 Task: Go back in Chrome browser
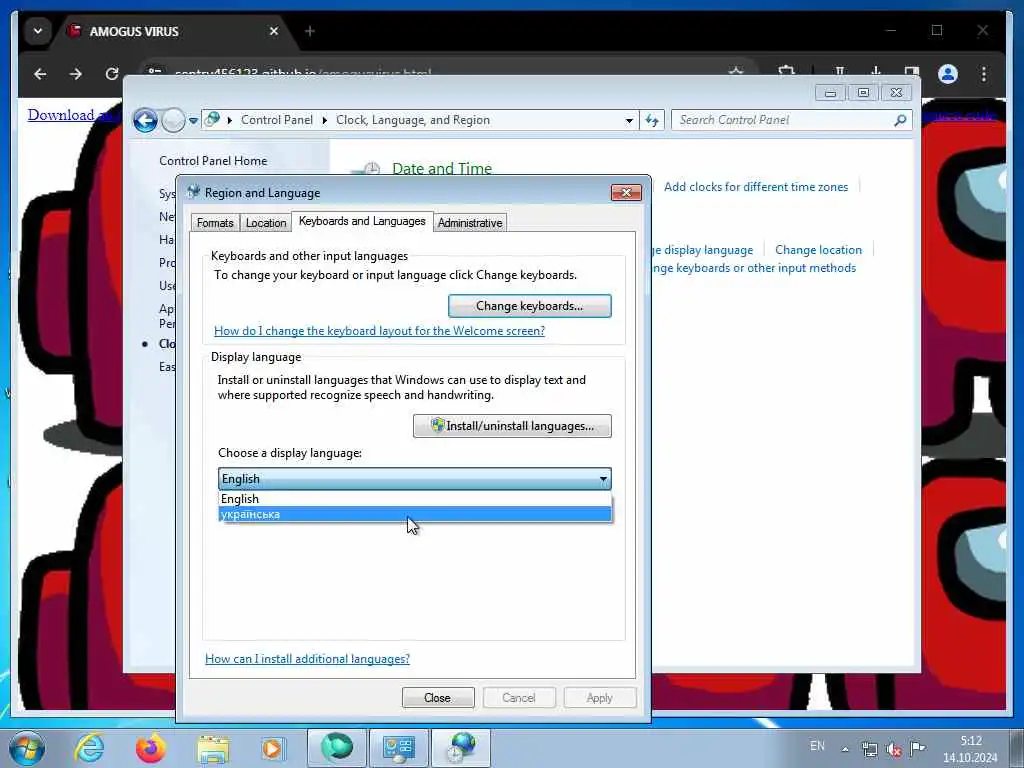[40, 74]
